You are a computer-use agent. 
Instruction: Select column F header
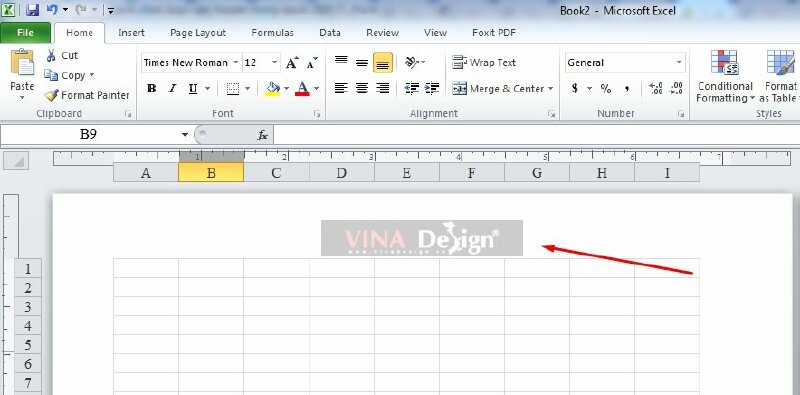tap(471, 172)
